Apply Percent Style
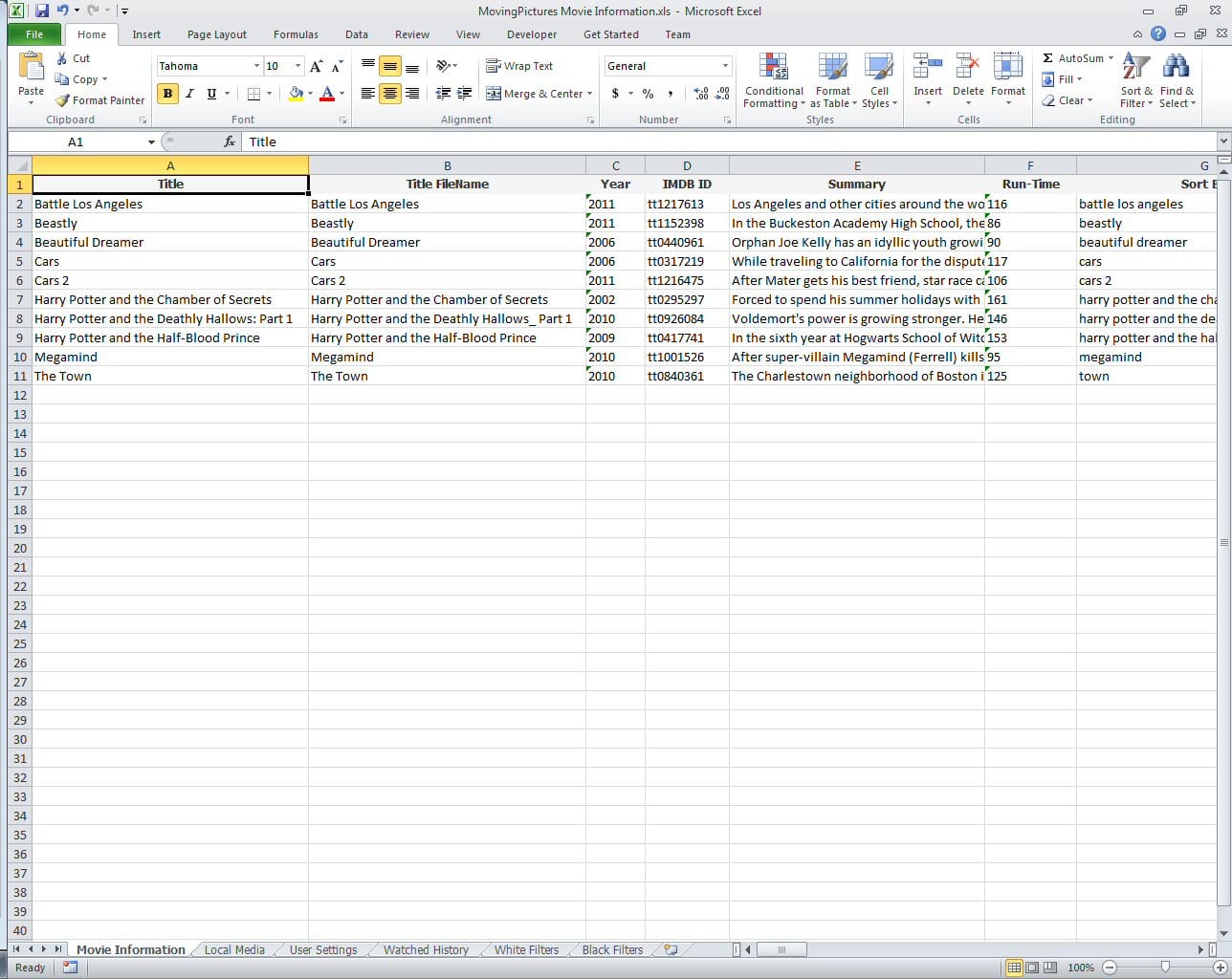Screen dimensions: 1232x979 [x=649, y=94]
